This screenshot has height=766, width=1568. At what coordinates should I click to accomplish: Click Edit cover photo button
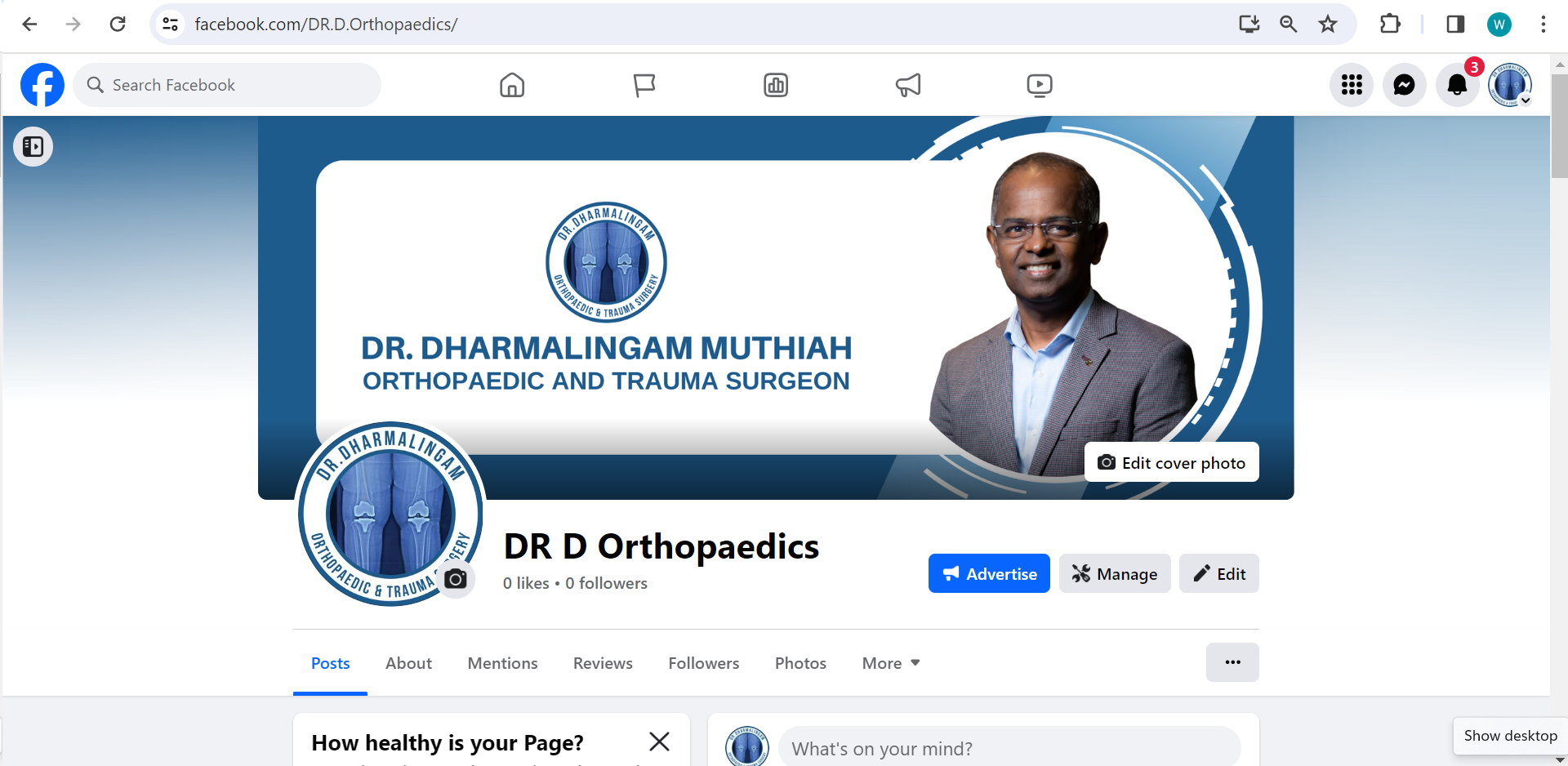1171,462
